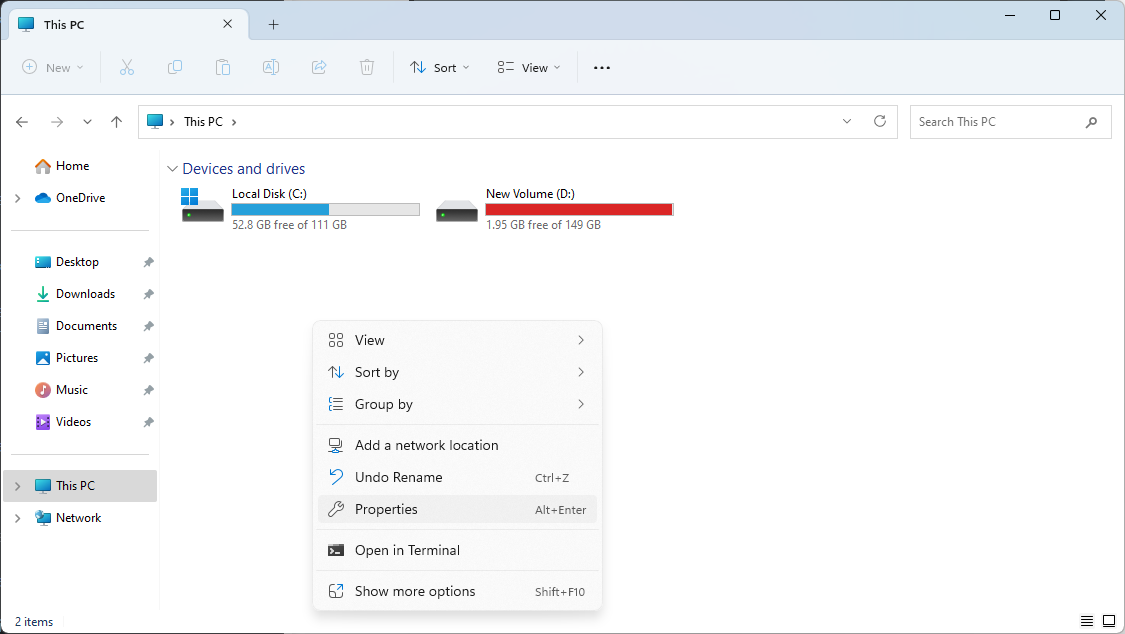Image resolution: width=1125 pixels, height=634 pixels.
Task: Collapse the Devices and drives section
Action: pos(172,170)
